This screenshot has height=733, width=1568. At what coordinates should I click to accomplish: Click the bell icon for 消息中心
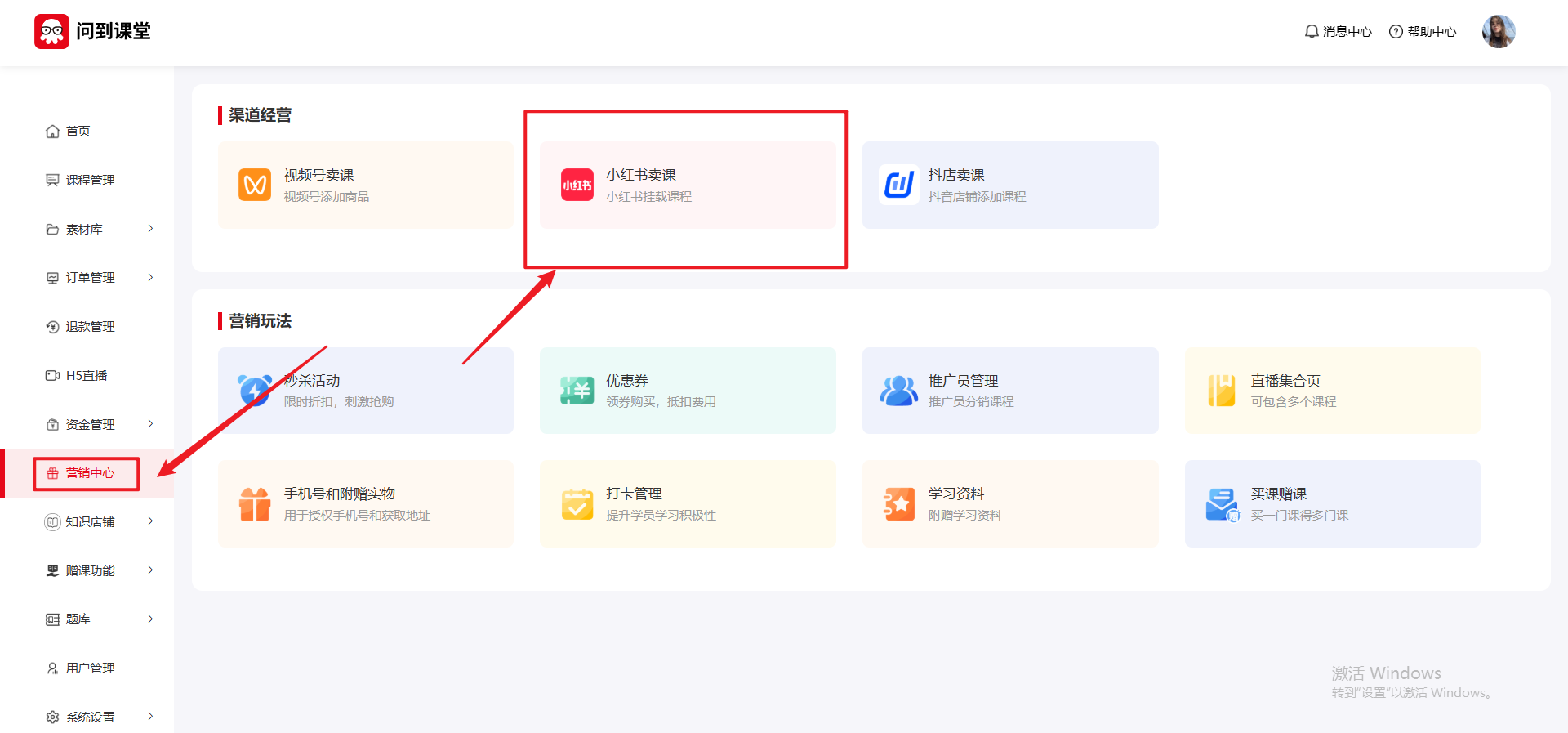click(1312, 31)
